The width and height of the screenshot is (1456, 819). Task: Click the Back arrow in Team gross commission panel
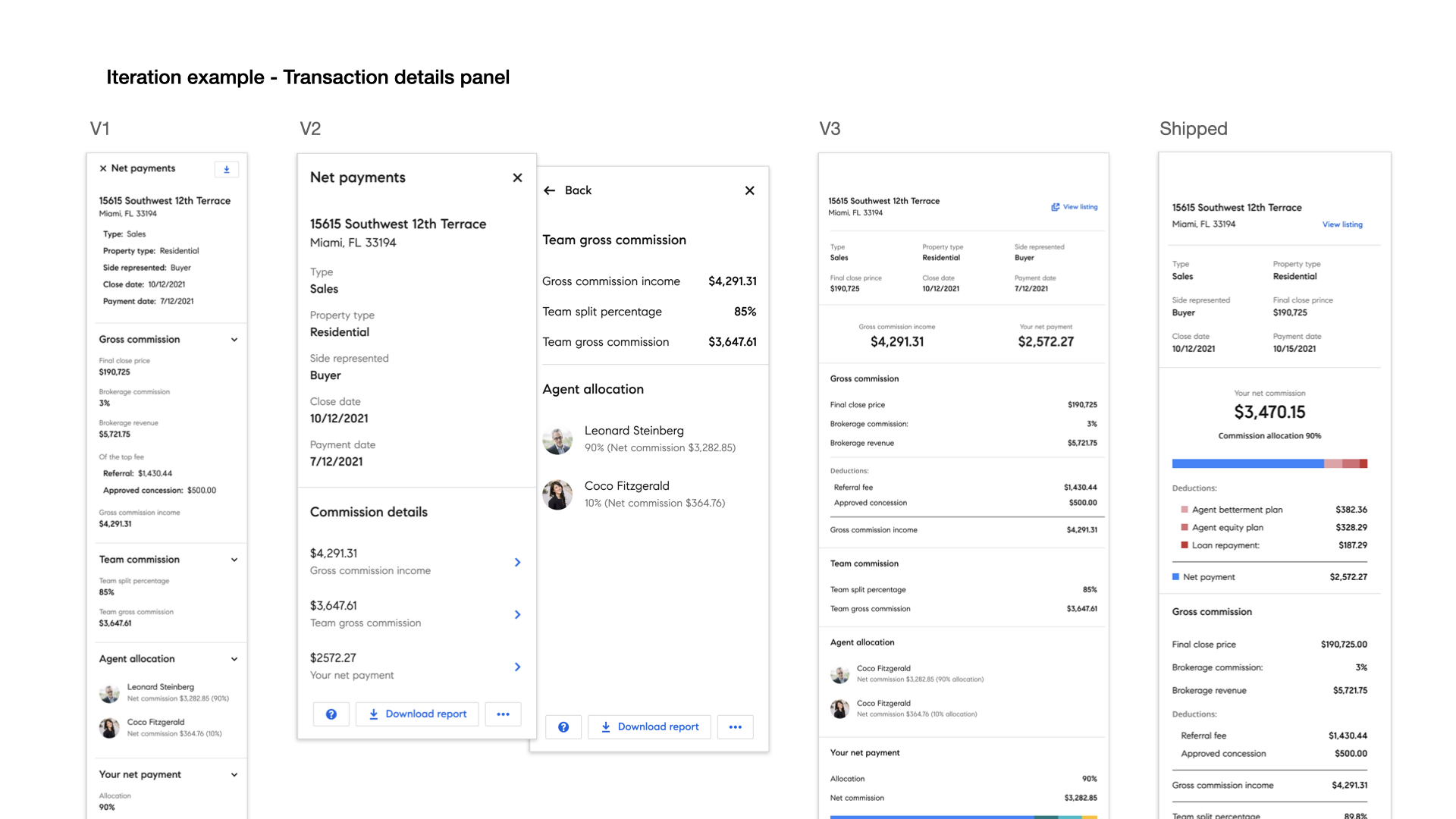tap(549, 190)
